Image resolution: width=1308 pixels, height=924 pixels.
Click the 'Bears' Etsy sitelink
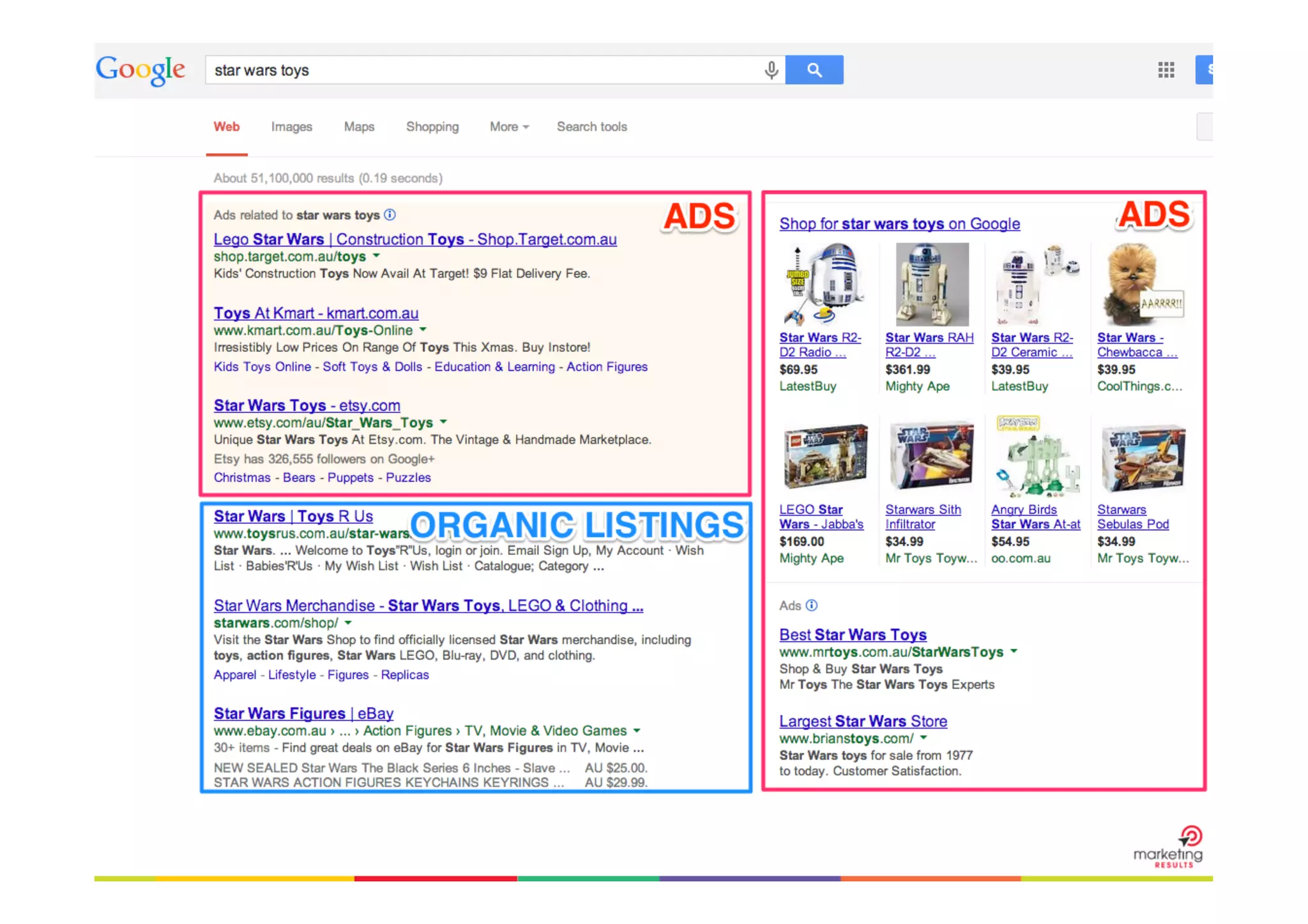(x=299, y=477)
